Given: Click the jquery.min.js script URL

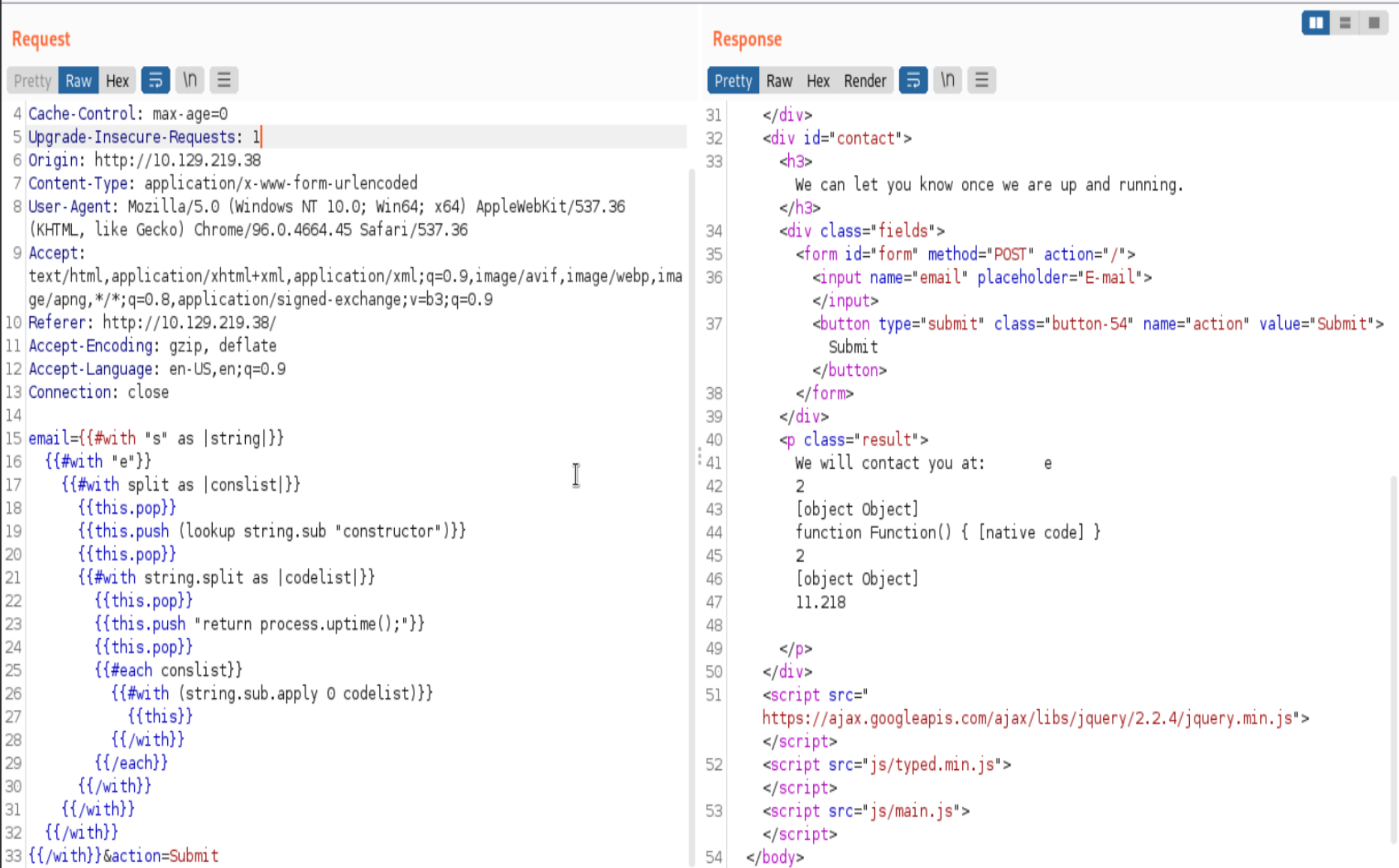Looking at the screenshot, I should (x=1027, y=718).
